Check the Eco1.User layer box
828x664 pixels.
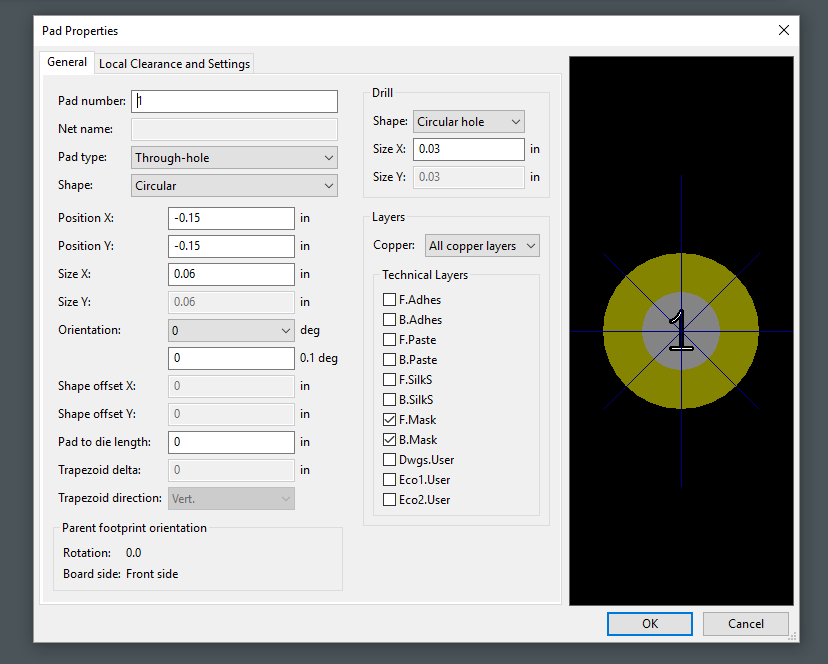(x=390, y=480)
